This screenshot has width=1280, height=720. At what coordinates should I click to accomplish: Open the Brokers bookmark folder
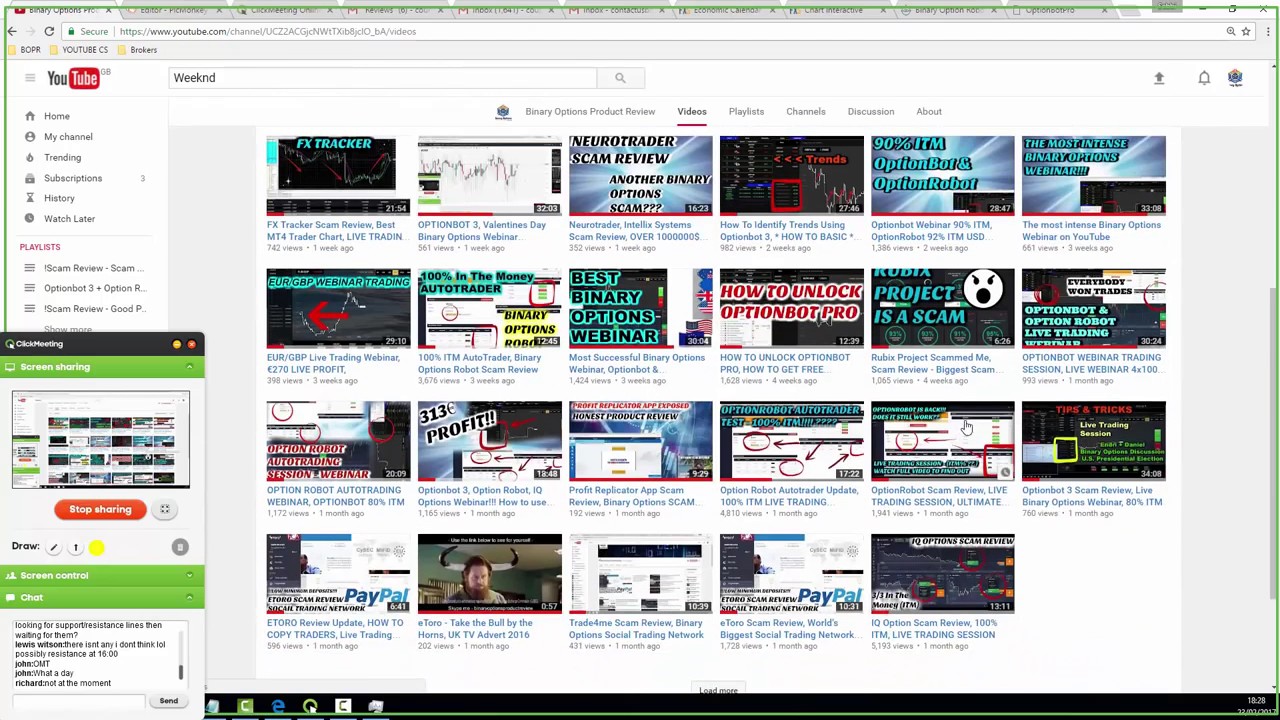pos(137,50)
